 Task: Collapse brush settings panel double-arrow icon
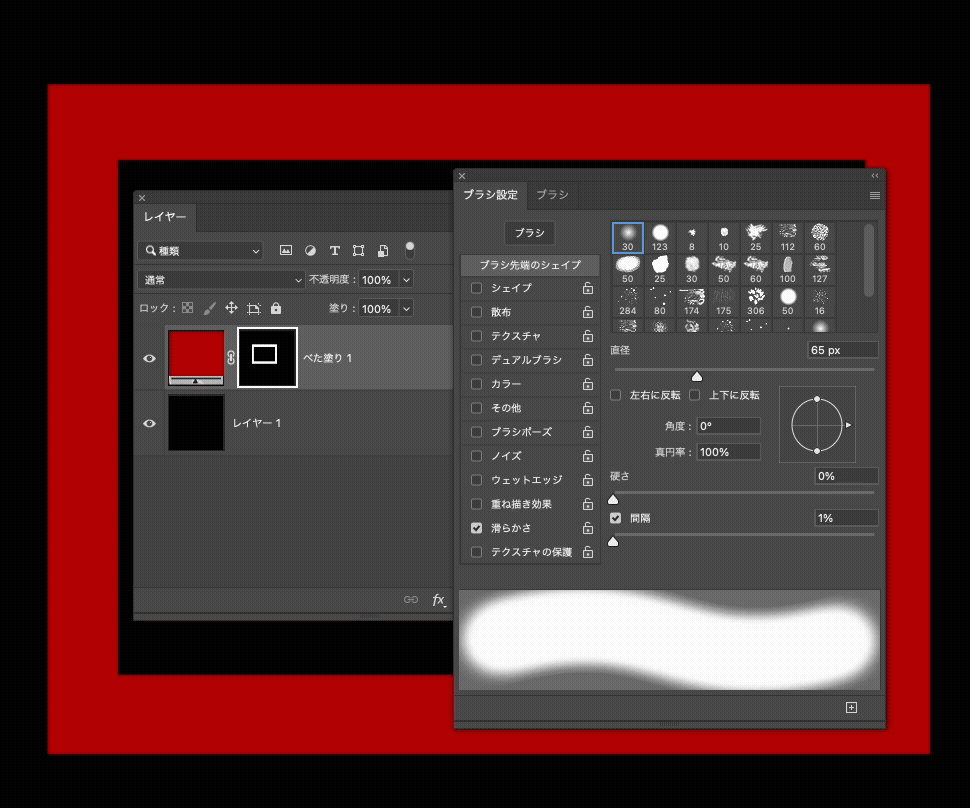click(x=875, y=176)
